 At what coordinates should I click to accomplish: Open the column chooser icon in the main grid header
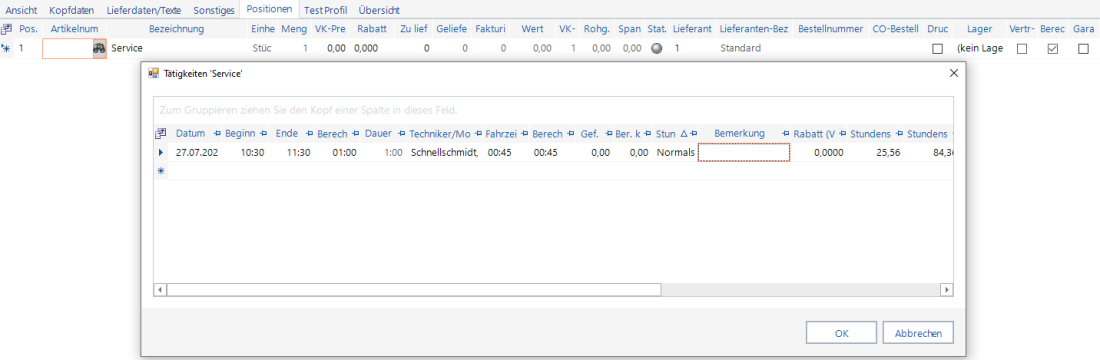pos(6,29)
